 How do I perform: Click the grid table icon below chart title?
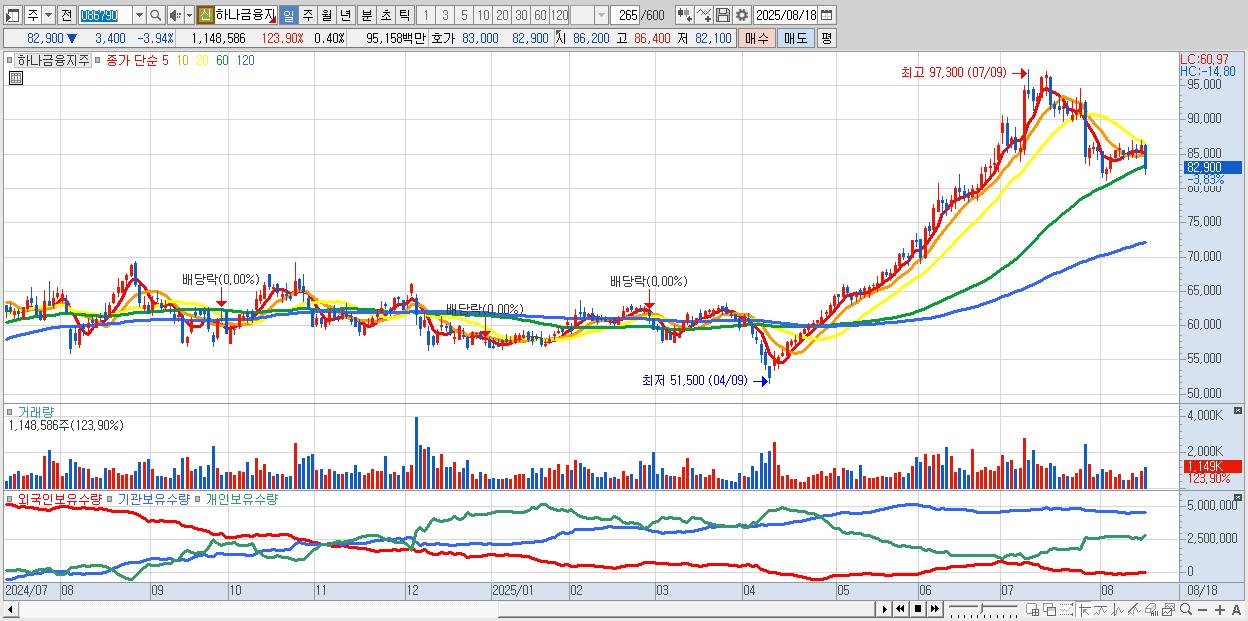tap(15, 78)
